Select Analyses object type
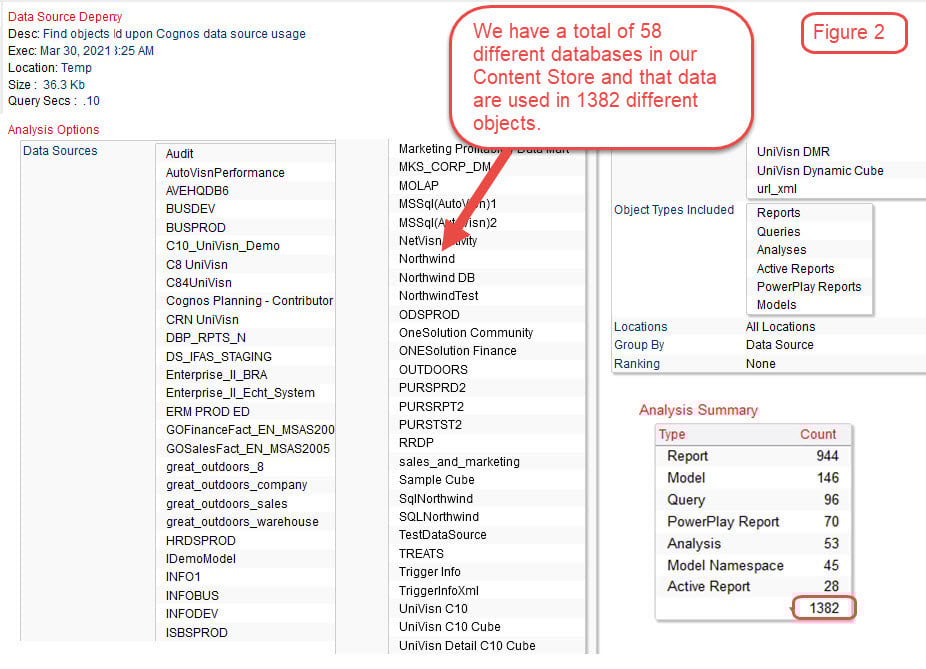 (781, 250)
